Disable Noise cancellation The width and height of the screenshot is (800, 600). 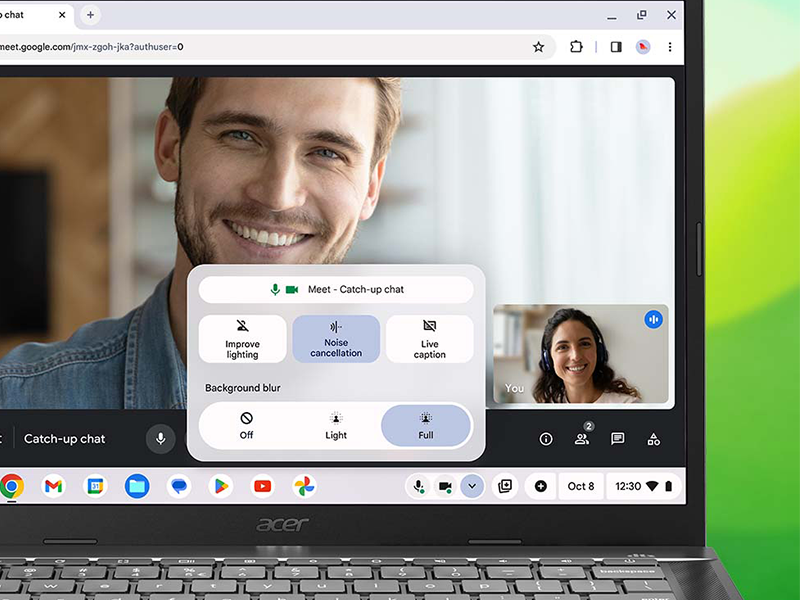point(336,338)
